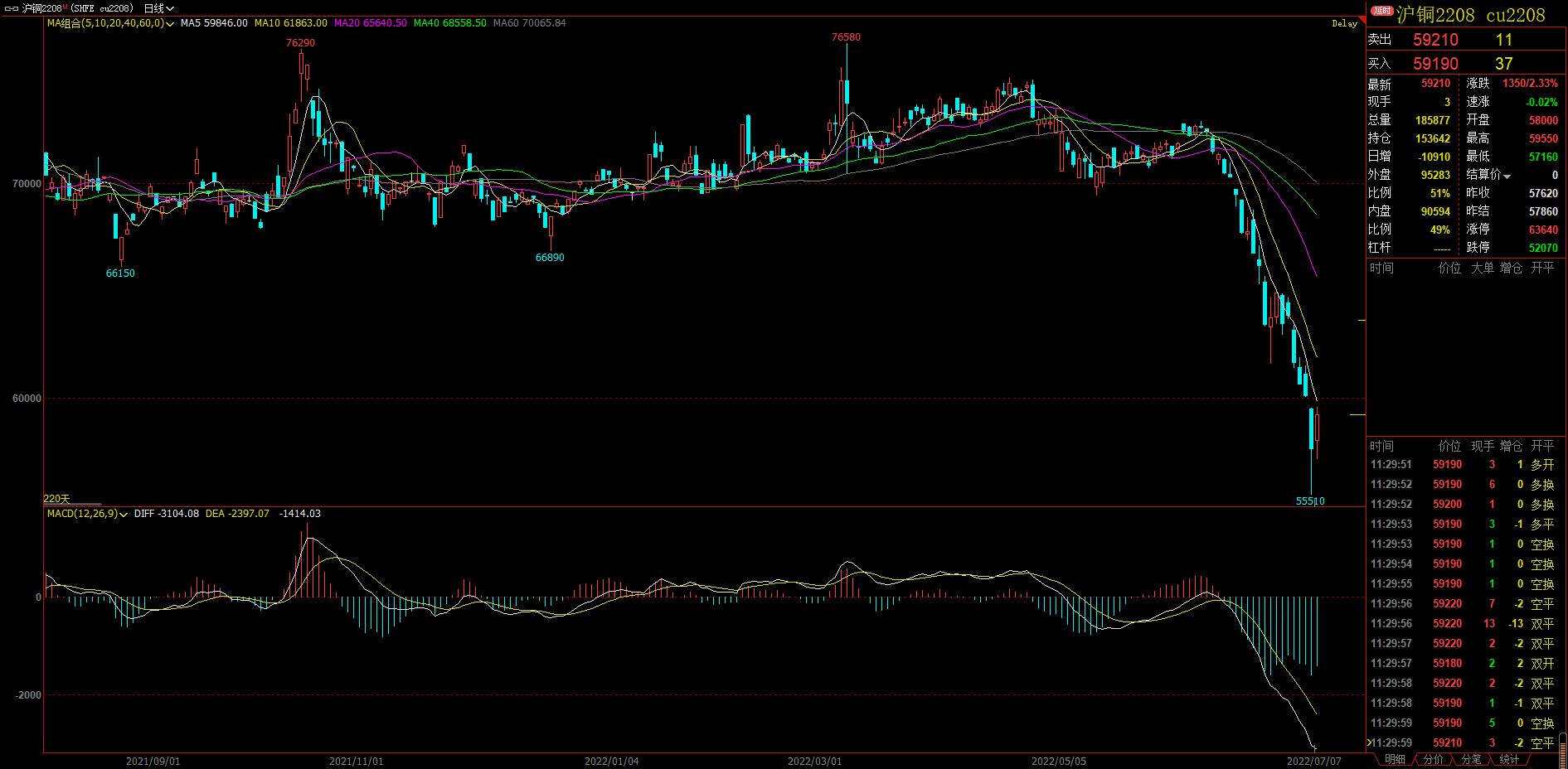Click the 2022/01/04 date axis label

611,760
